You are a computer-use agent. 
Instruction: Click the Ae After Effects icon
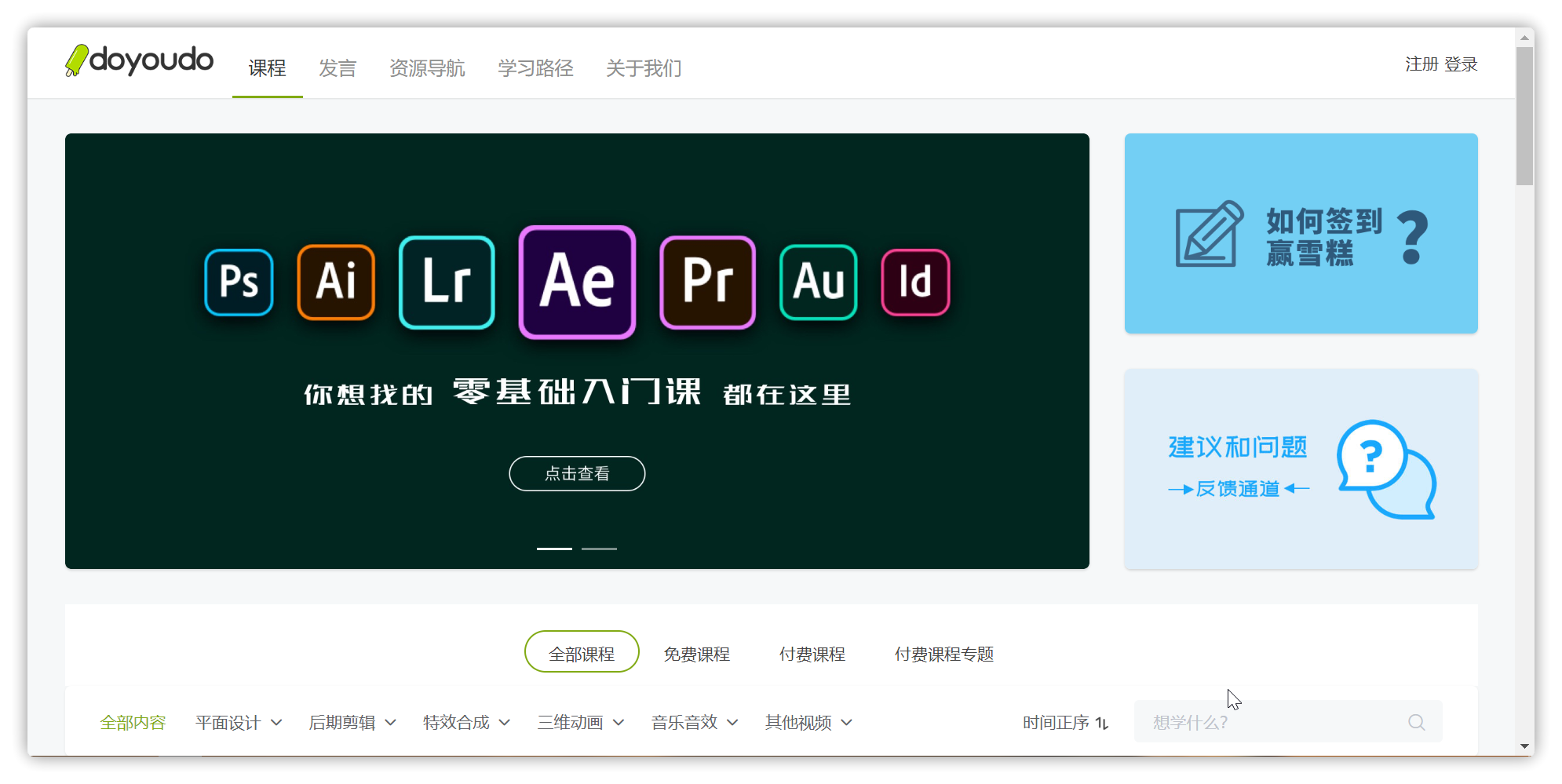coord(577,282)
